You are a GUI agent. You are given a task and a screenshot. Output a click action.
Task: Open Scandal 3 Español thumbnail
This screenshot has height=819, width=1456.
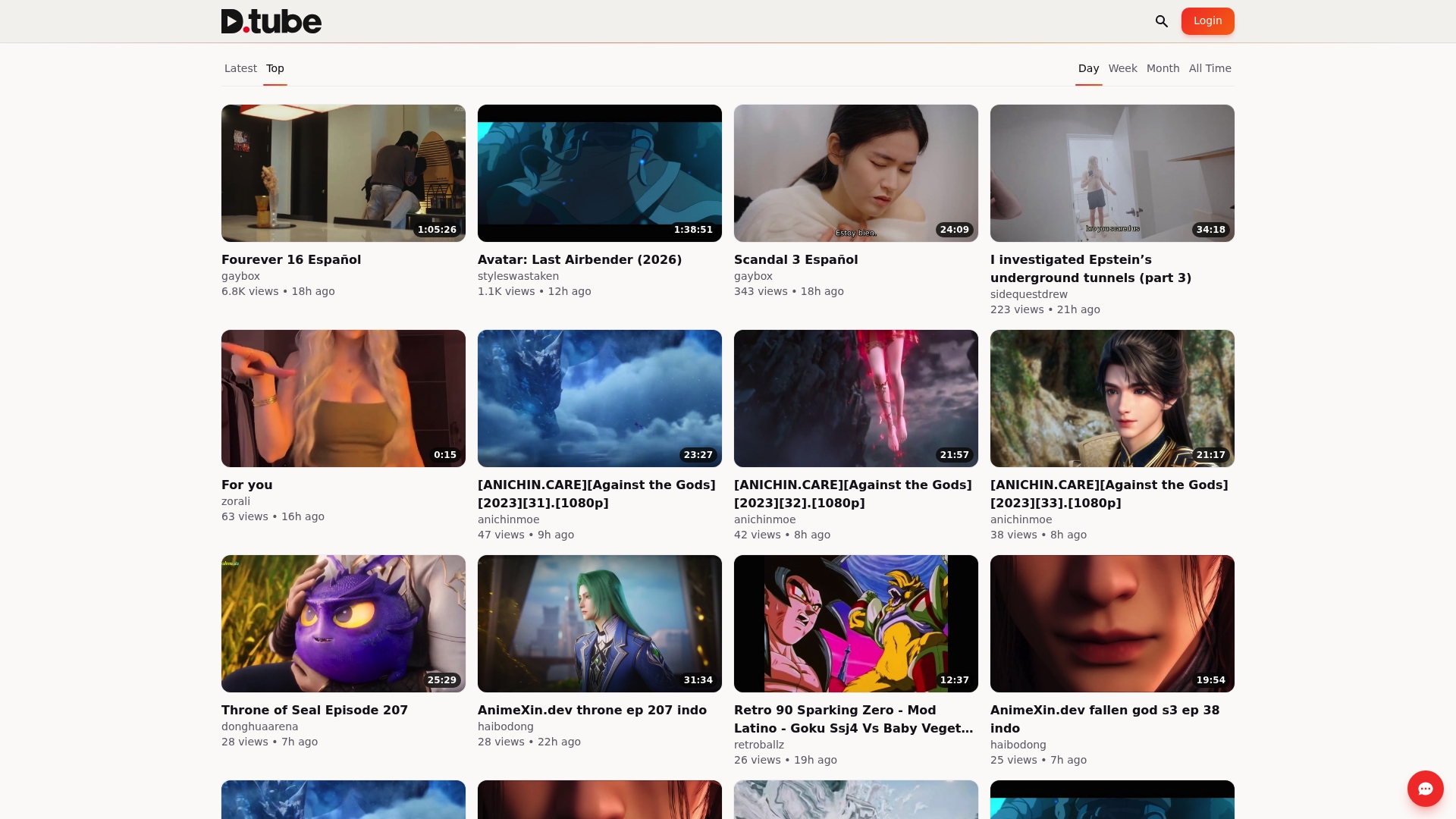click(x=856, y=173)
